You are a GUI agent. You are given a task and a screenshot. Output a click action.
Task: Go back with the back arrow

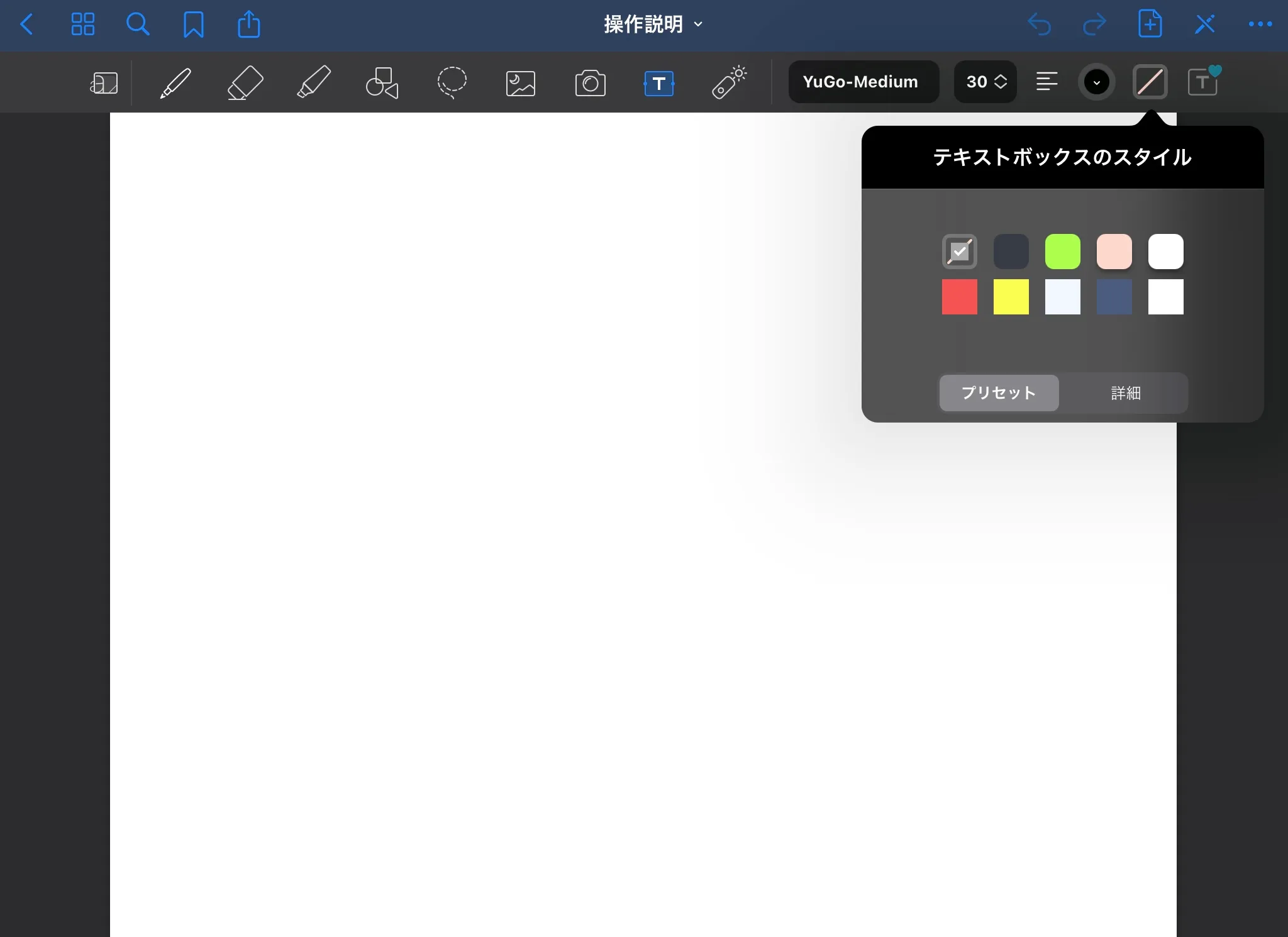26,25
